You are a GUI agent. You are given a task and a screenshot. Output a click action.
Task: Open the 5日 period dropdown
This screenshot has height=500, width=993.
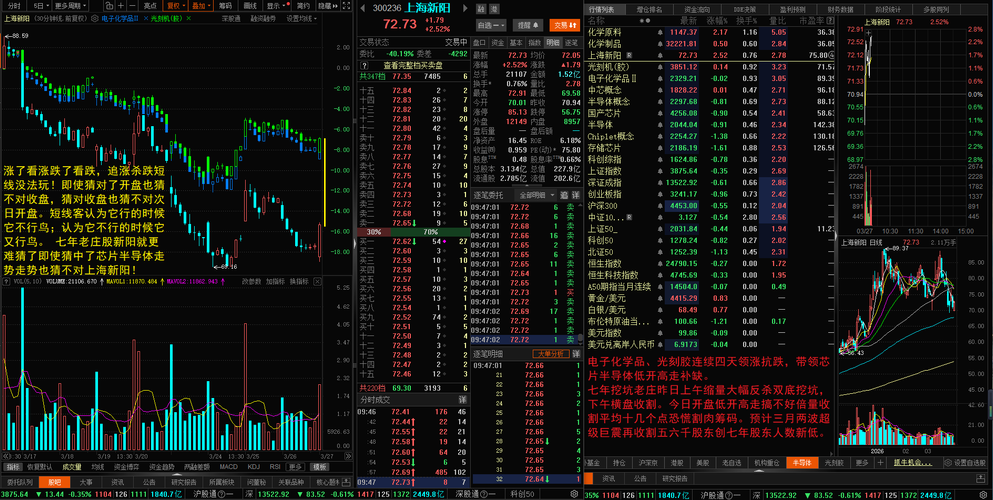39,6
